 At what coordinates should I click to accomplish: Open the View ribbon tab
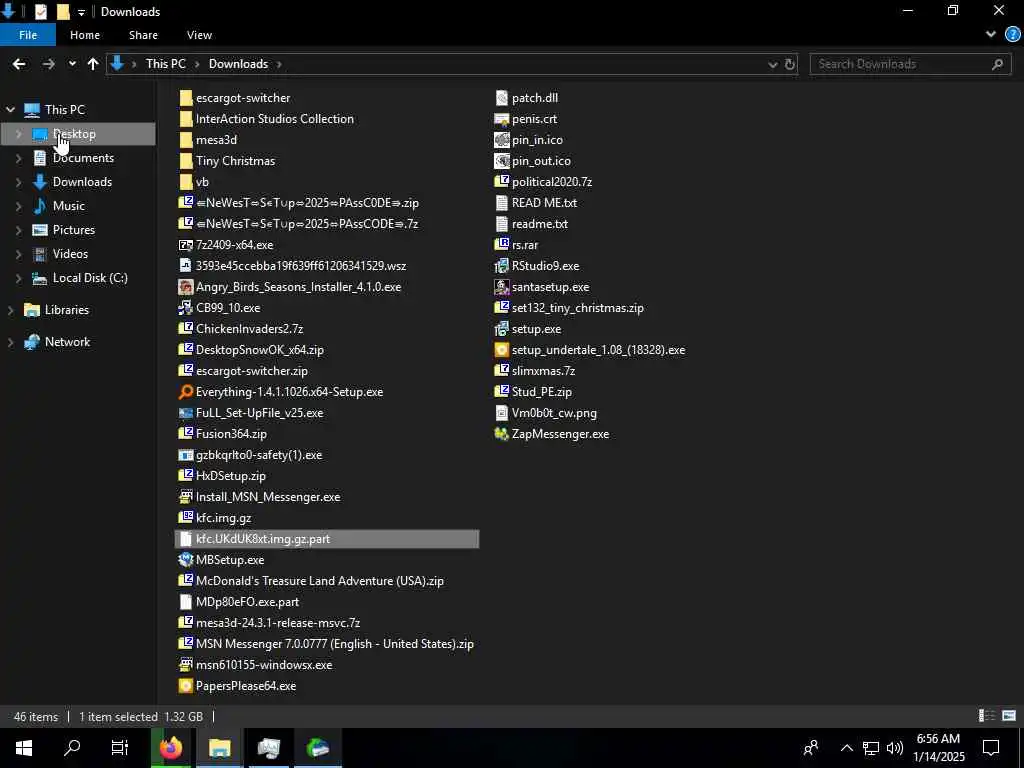[199, 35]
